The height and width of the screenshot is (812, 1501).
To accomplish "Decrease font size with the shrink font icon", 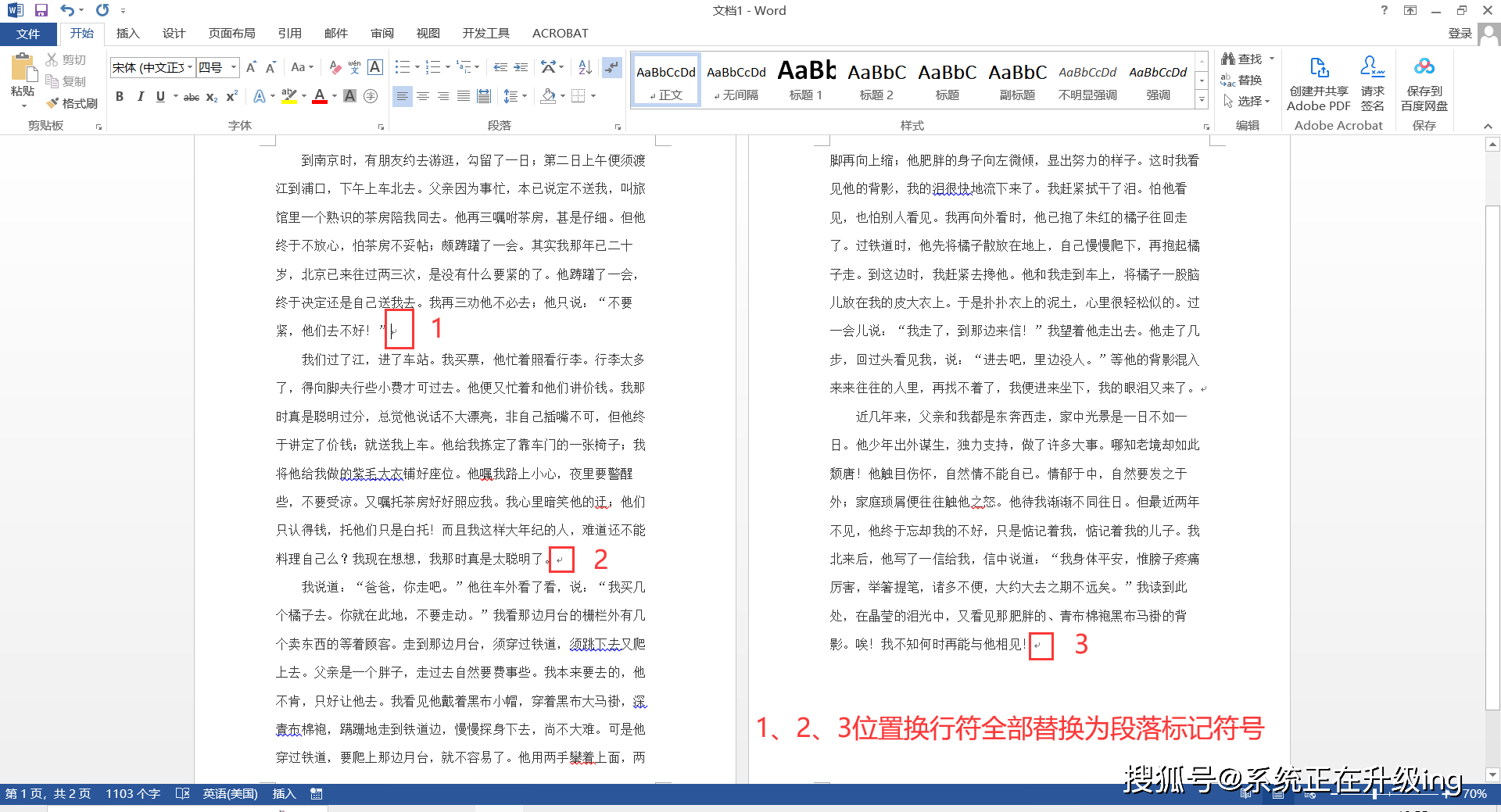I will coord(270,68).
